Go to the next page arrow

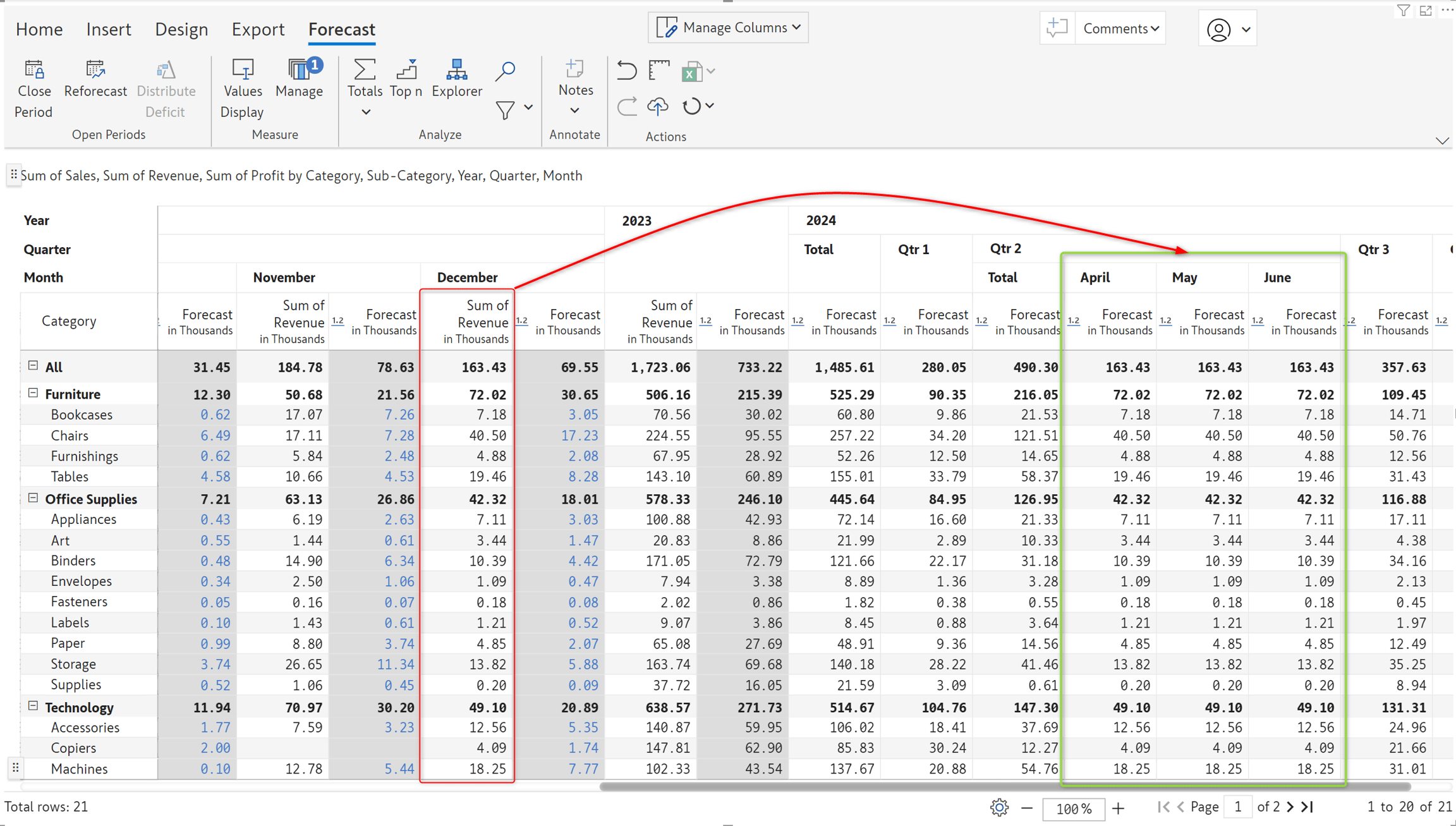pyautogui.click(x=1290, y=807)
